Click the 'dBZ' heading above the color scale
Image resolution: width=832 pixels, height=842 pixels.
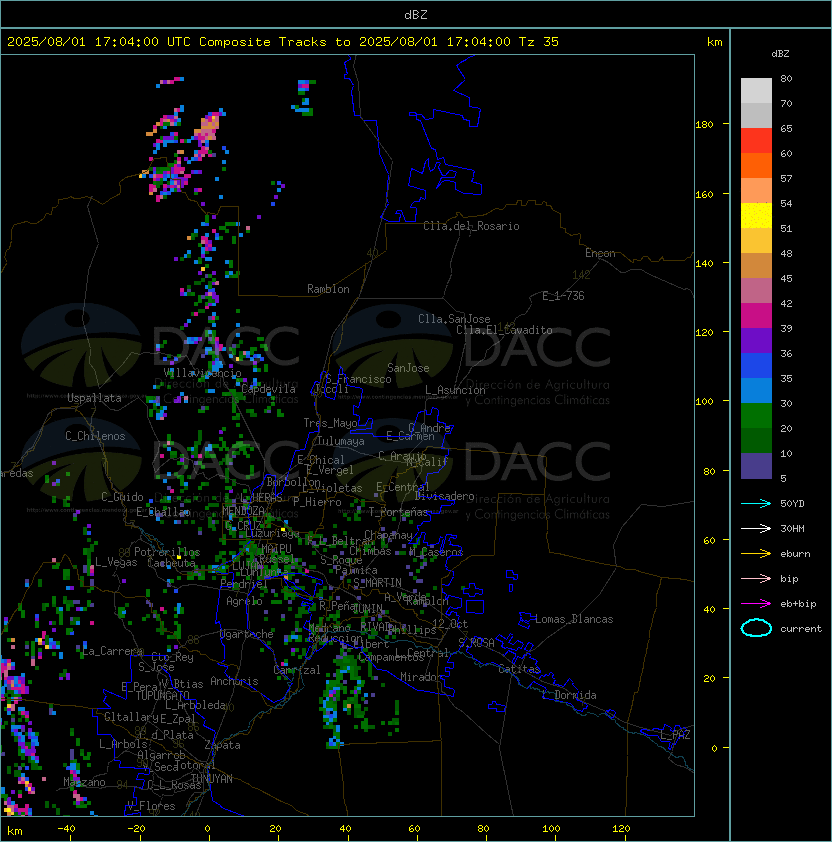point(780,54)
